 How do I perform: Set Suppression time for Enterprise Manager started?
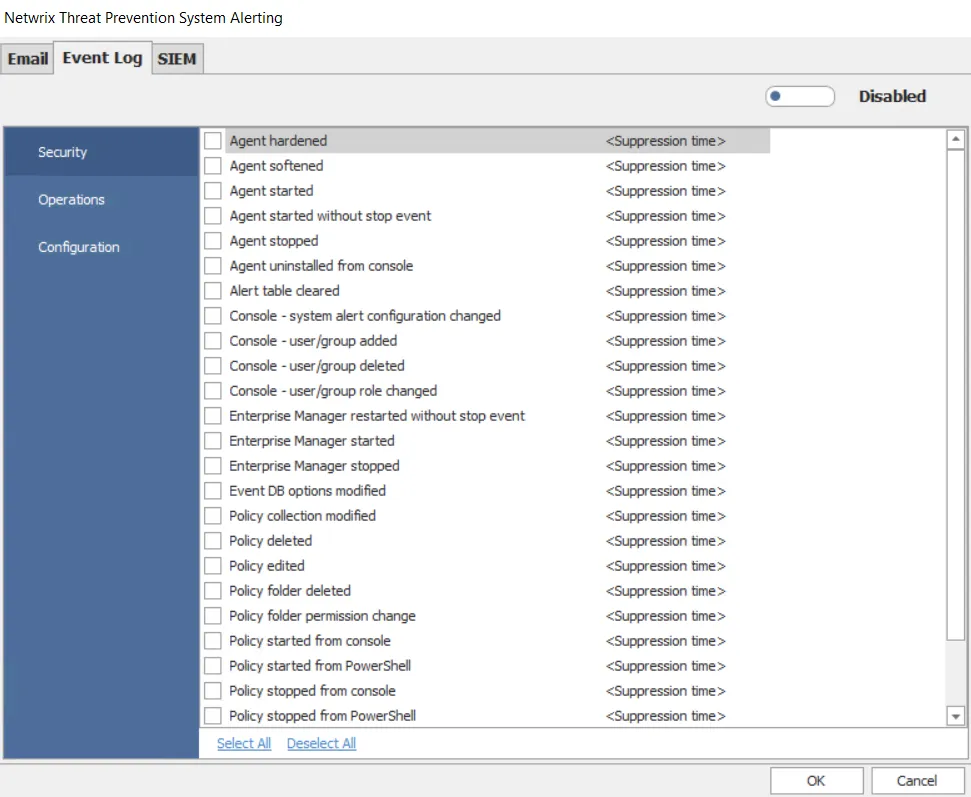[666, 441]
